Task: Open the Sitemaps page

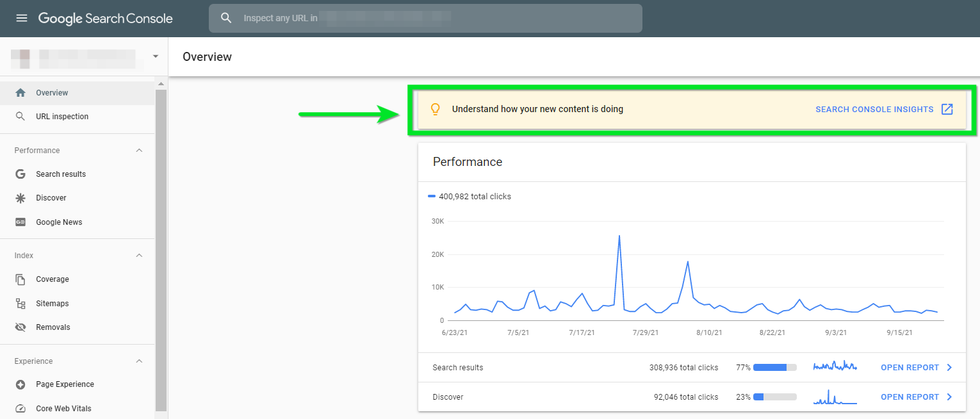Action: point(52,303)
